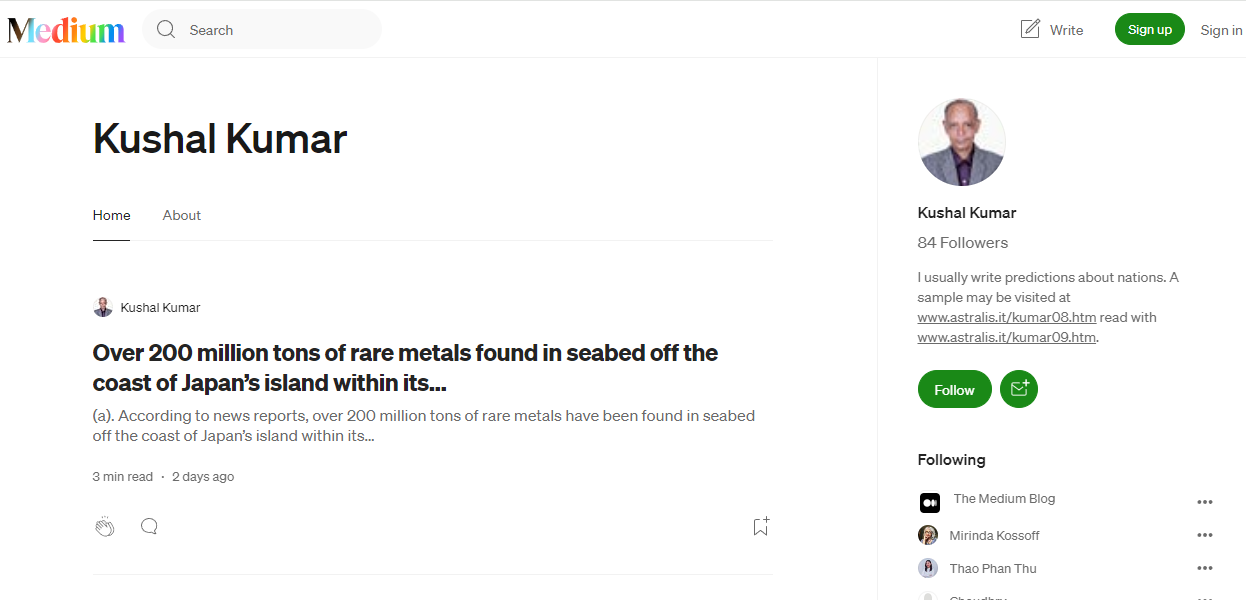This screenshot has height=600, width=1246.
Task: Switch to the About tab
Action: click(182, 215)
